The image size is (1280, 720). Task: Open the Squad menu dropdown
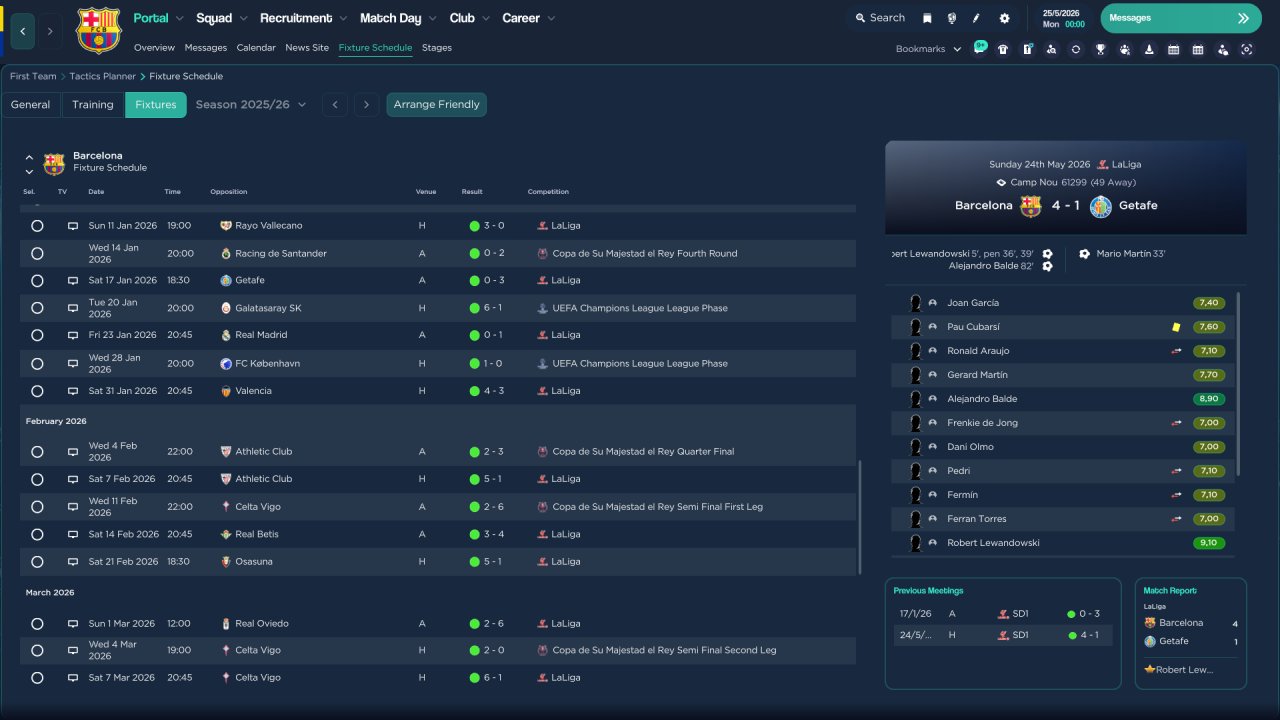point(221,18)
